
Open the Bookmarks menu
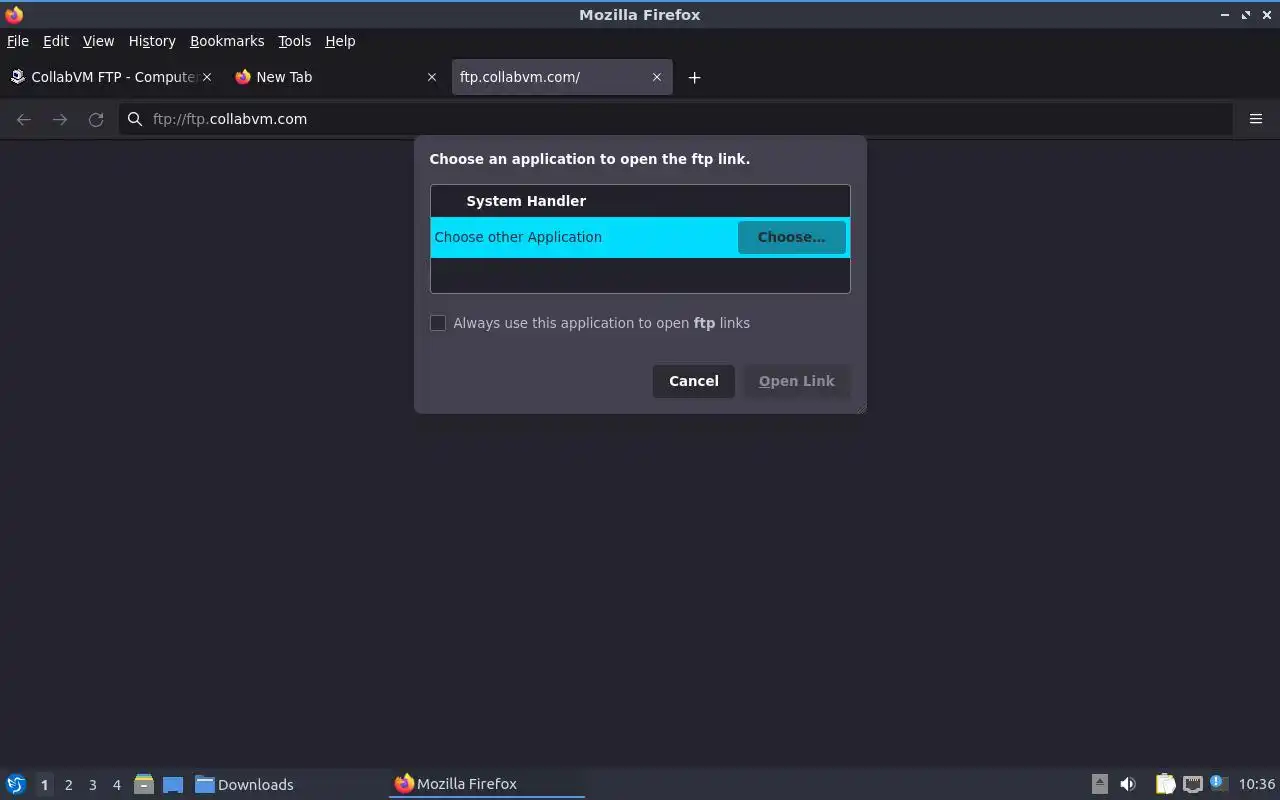(x=227, y=41)
